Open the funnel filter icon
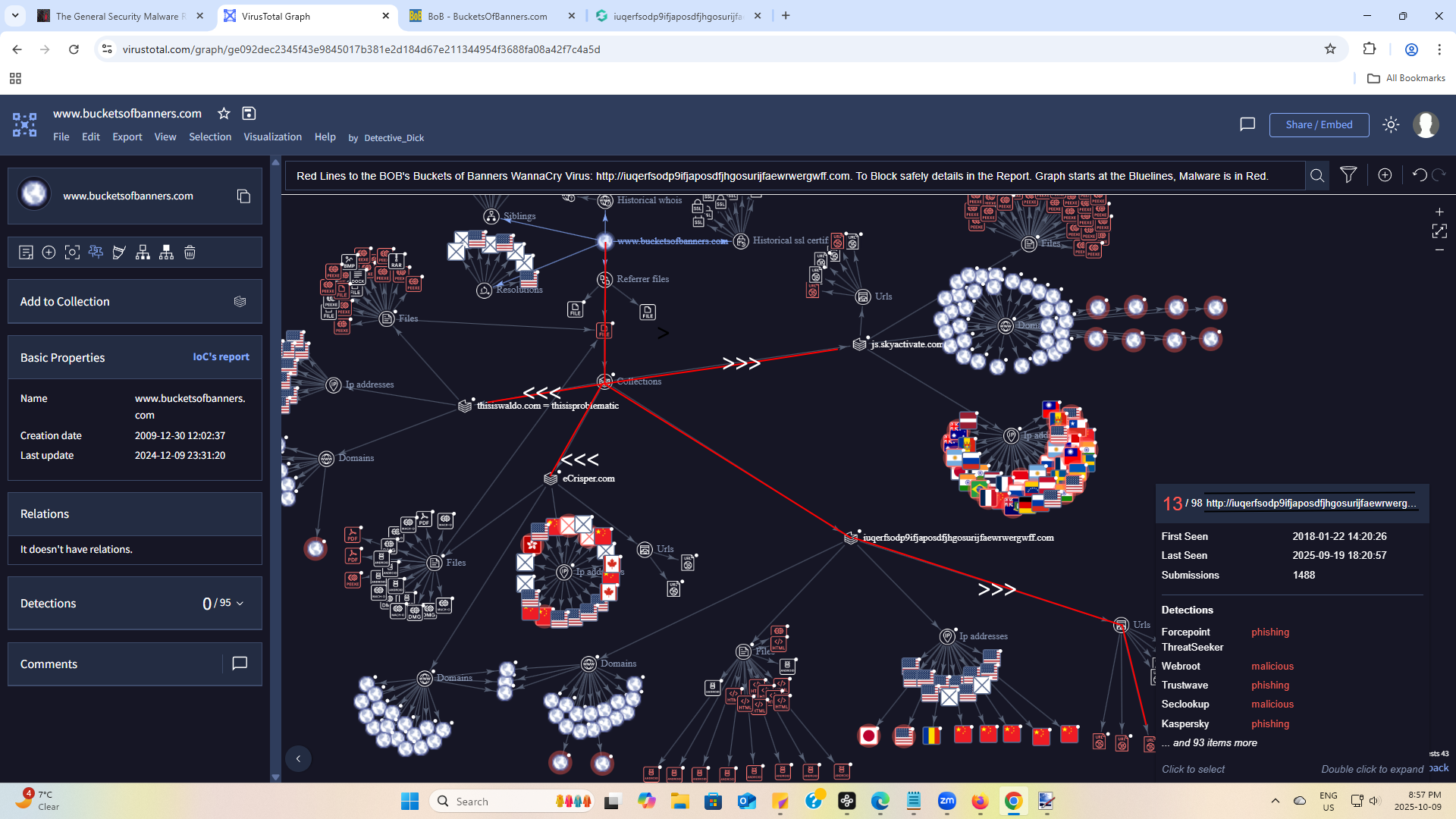Screen dimensions: 1456x819 point(1348,175)
